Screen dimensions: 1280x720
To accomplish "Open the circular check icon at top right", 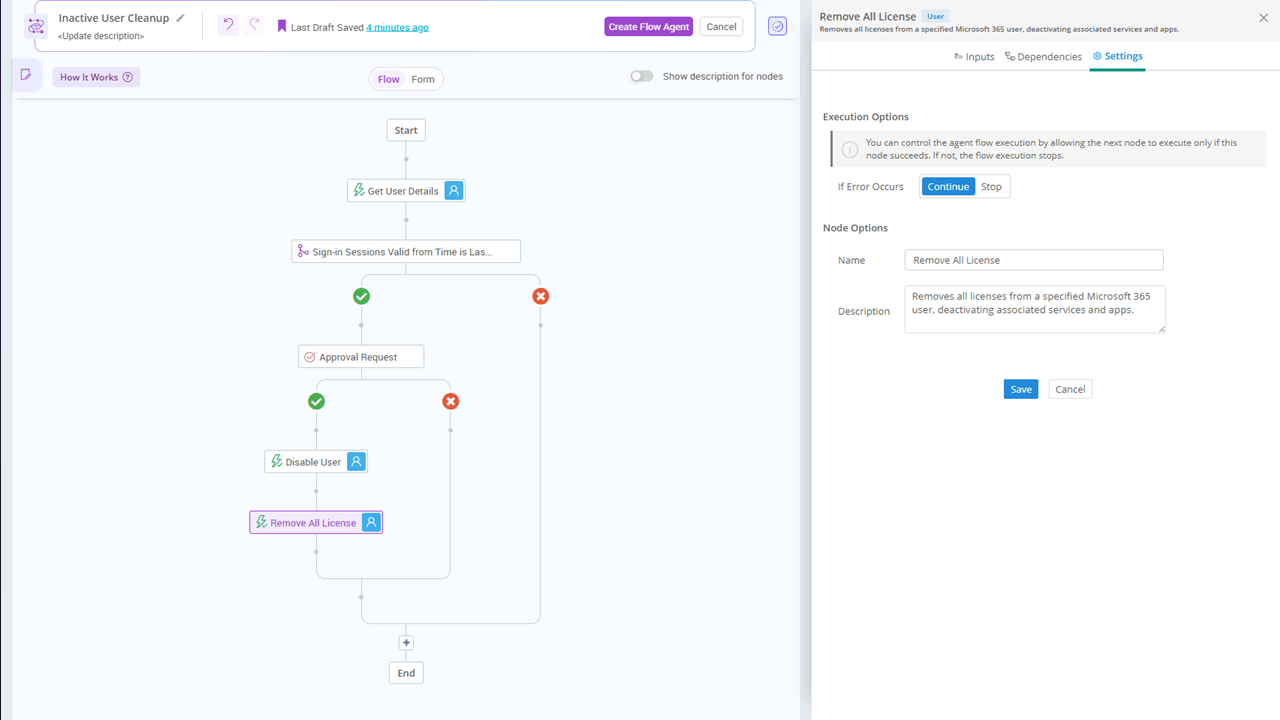I will (777, 26).
